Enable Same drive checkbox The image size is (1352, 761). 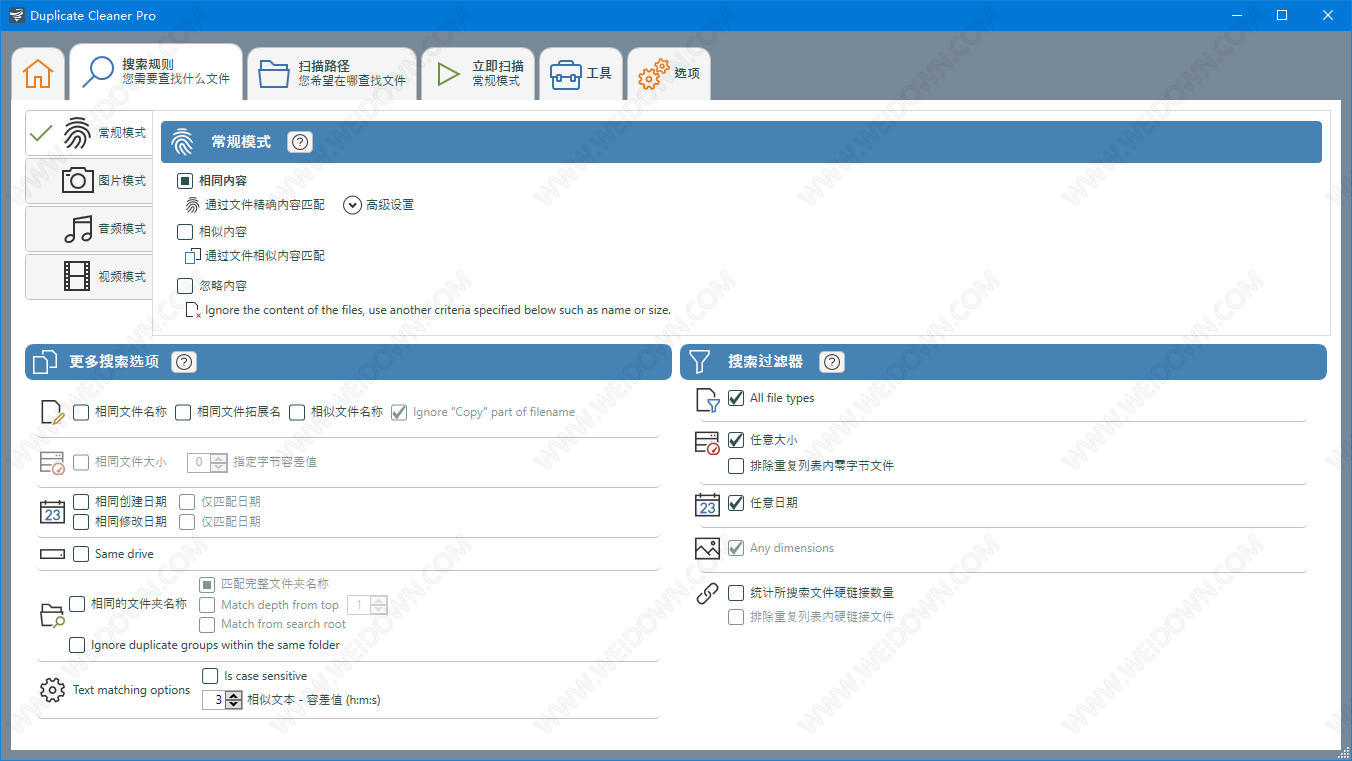pyautogui.click(x=81, y=554)
